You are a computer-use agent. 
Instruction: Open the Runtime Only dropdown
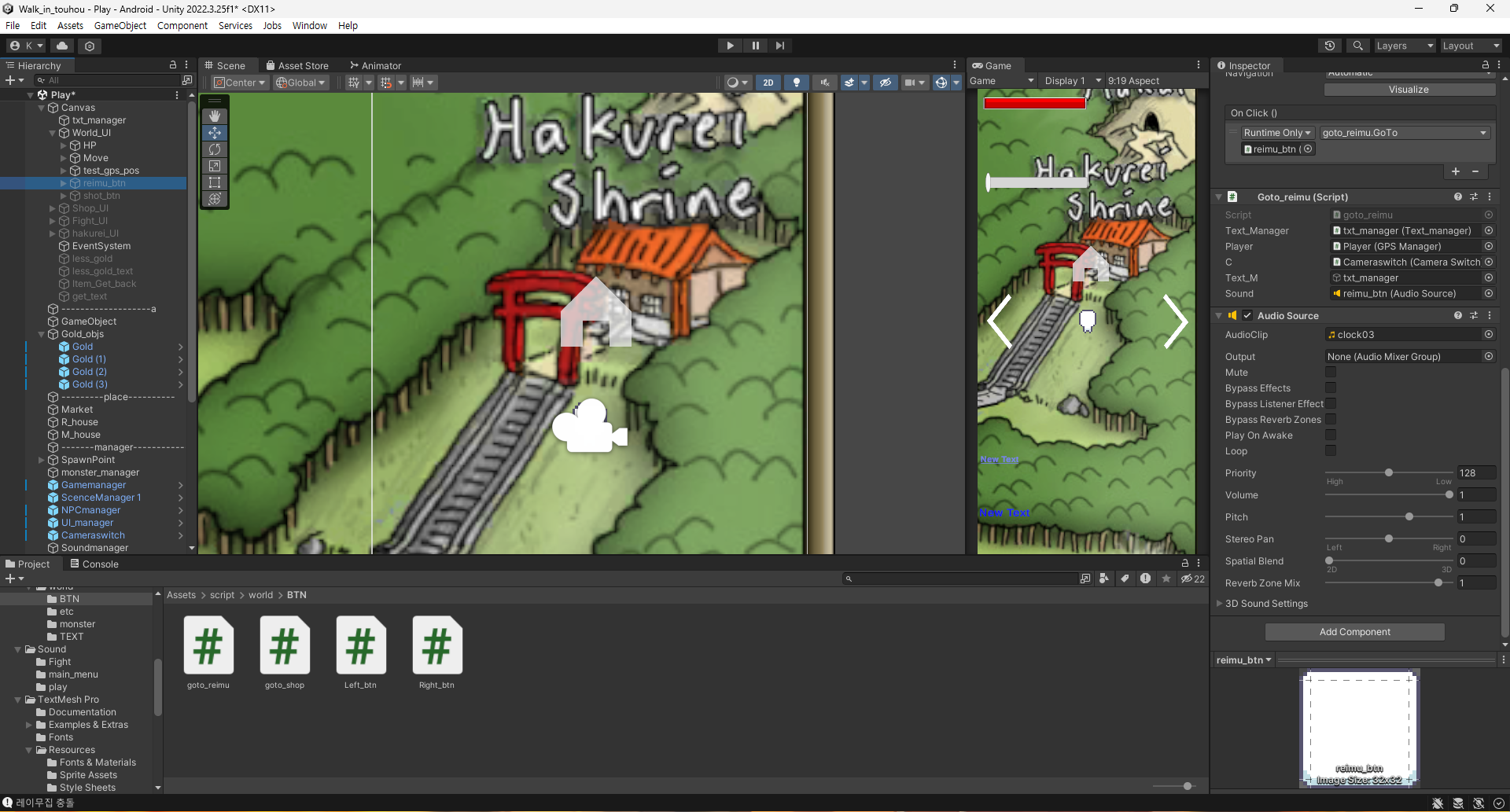1277,133
